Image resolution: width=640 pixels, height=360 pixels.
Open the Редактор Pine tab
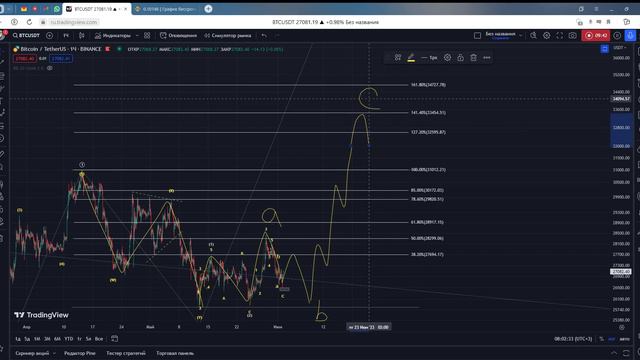(80, 353)
